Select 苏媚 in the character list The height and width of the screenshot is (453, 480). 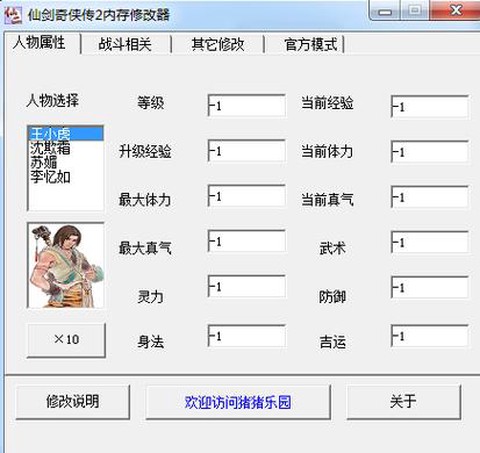66,162
